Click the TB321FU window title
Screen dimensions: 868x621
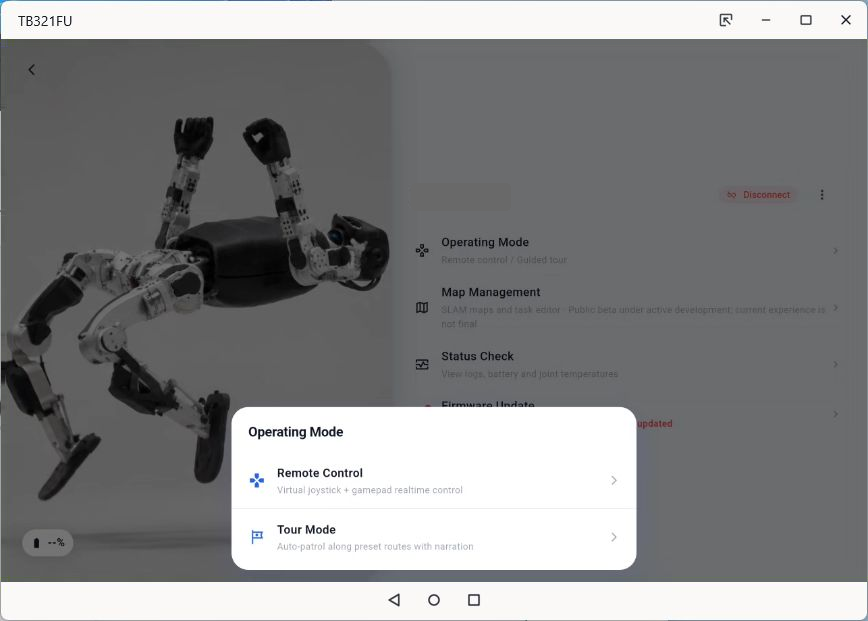[x=45, y=21]
